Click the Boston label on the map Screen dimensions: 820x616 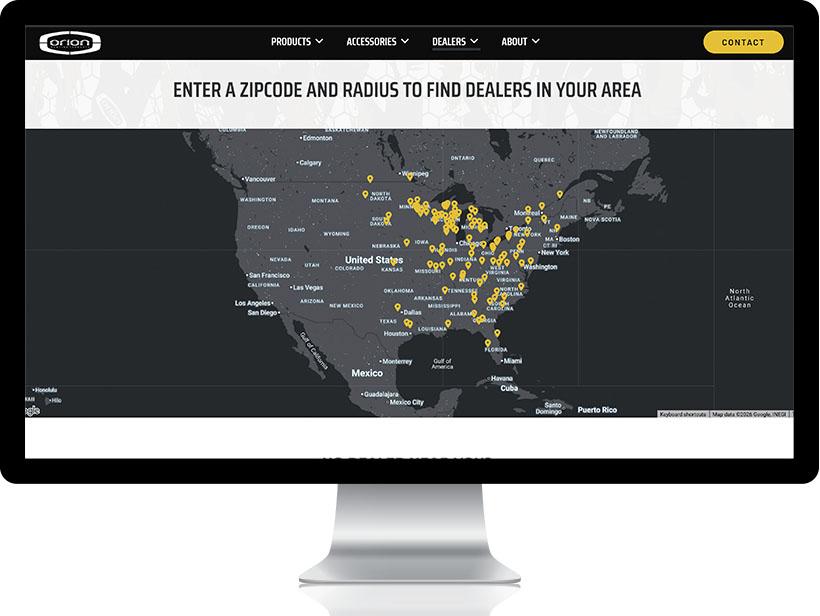(569, 239)
